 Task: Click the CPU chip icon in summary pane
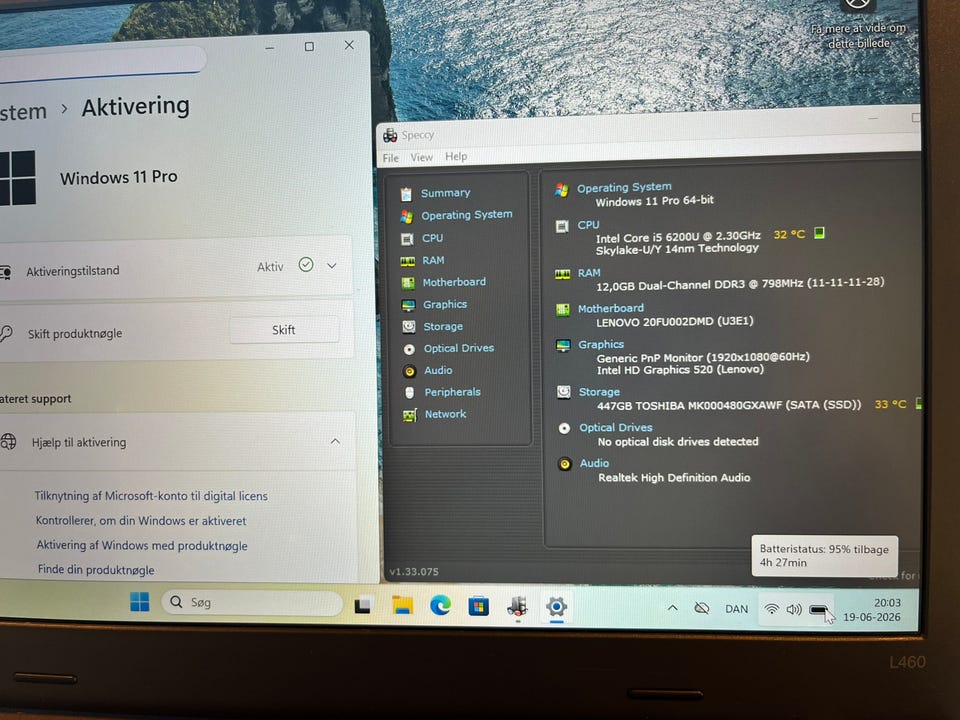(562, 227)
